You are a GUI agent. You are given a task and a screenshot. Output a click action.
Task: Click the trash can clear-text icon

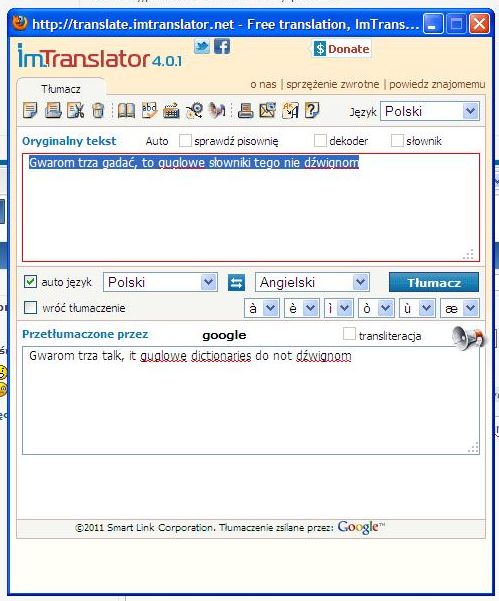98,111
